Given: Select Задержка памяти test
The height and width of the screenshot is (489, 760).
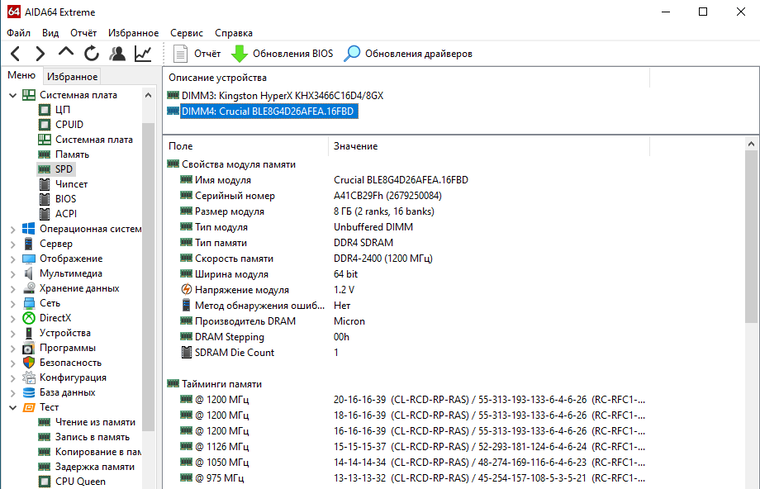Looking at the screenshot, I should coord(95,467).
